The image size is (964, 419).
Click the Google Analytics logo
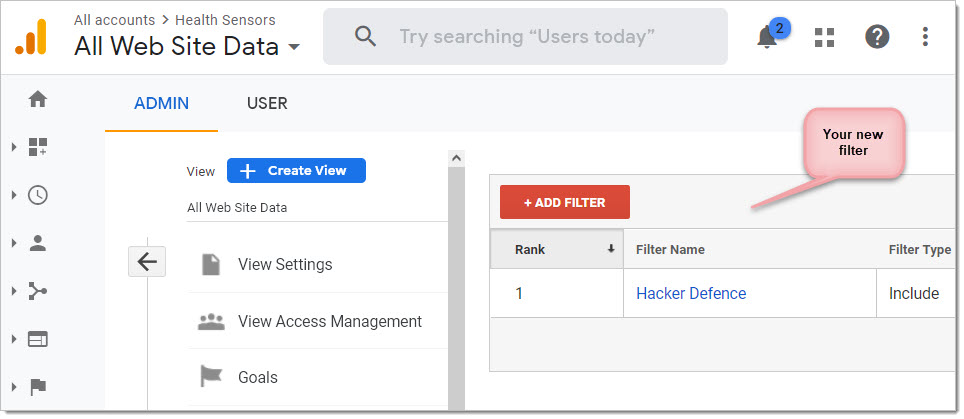pyautogui.click(x=30, y=37)
